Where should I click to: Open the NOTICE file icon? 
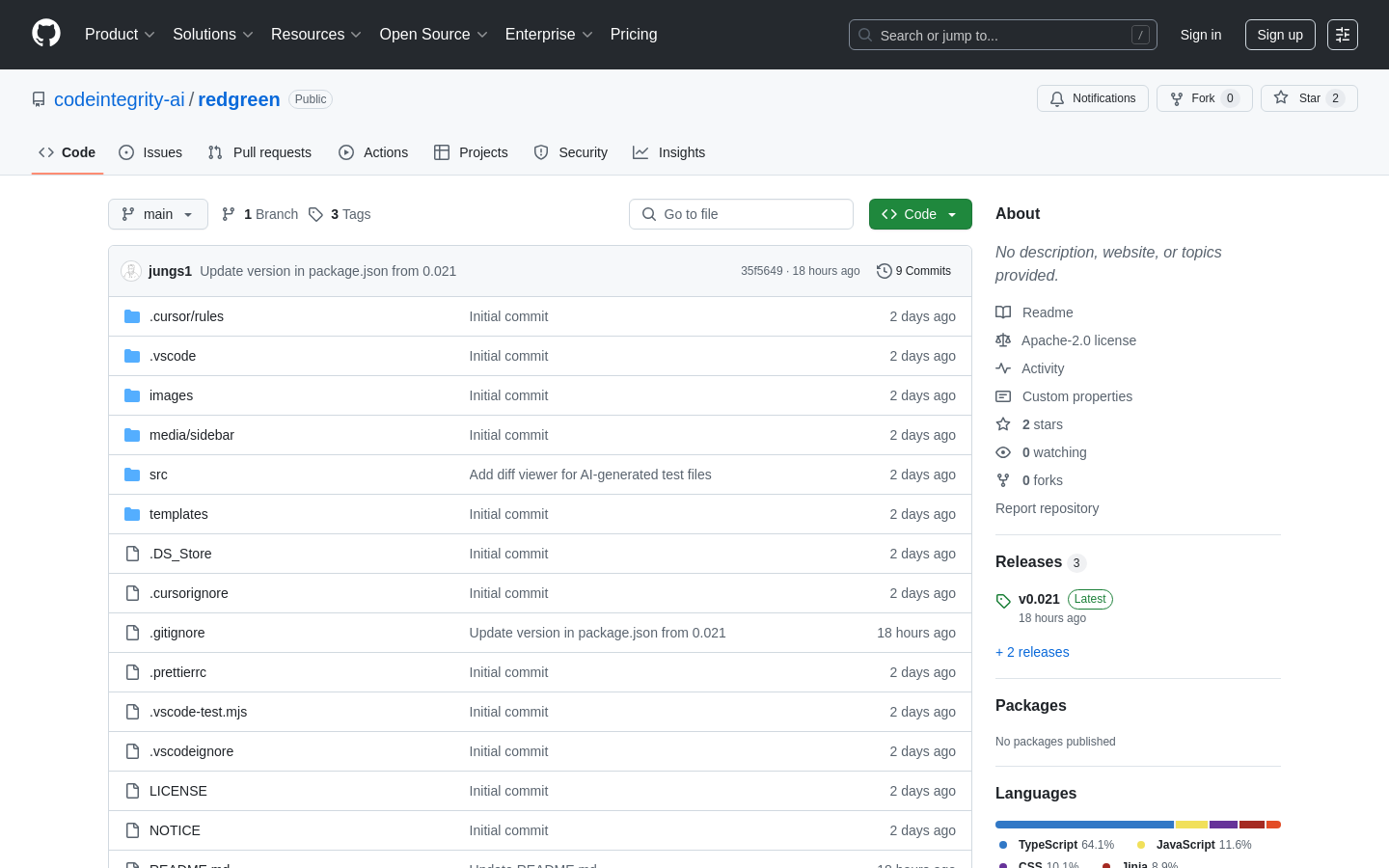[x=132, y=830]
